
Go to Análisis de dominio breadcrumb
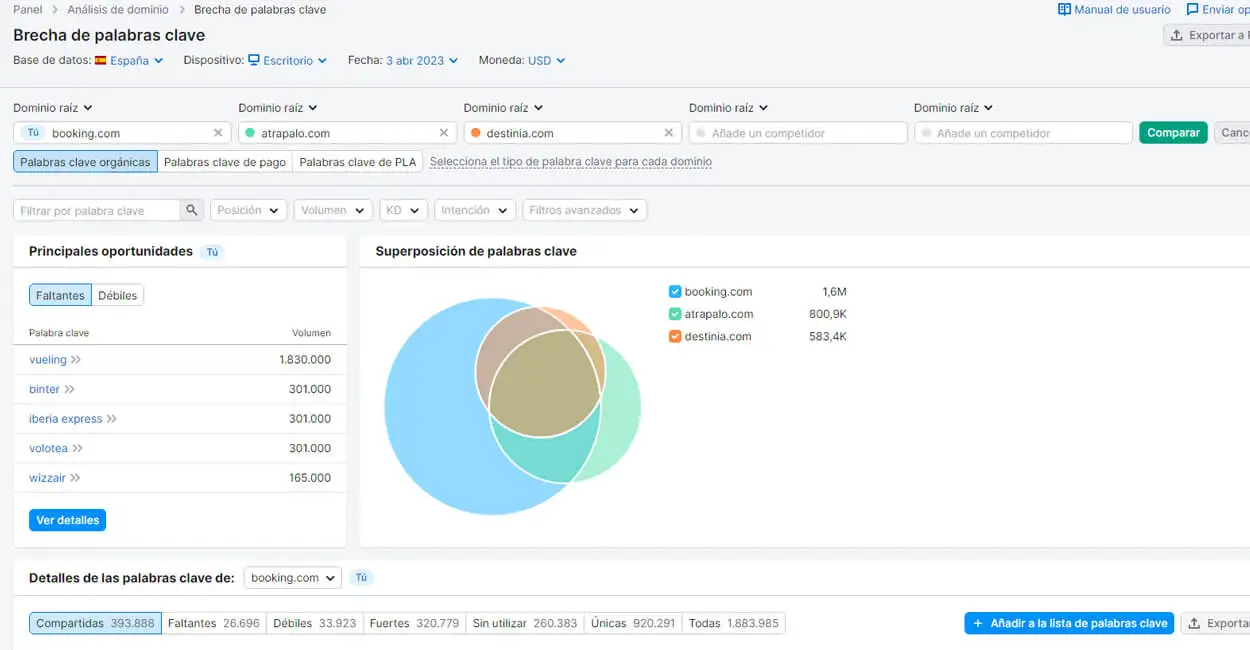point(119,10)
